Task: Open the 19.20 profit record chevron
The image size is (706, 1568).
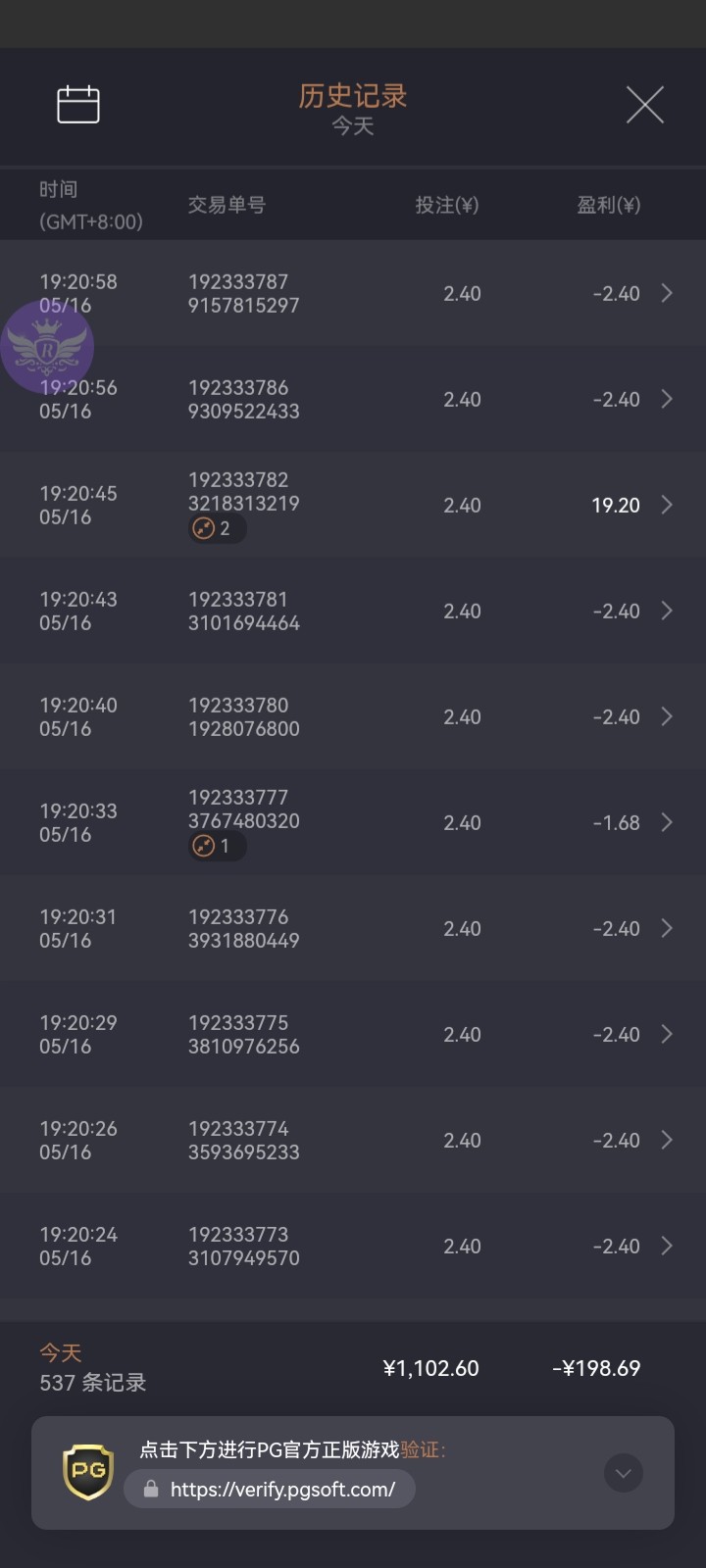Action: 667,505
